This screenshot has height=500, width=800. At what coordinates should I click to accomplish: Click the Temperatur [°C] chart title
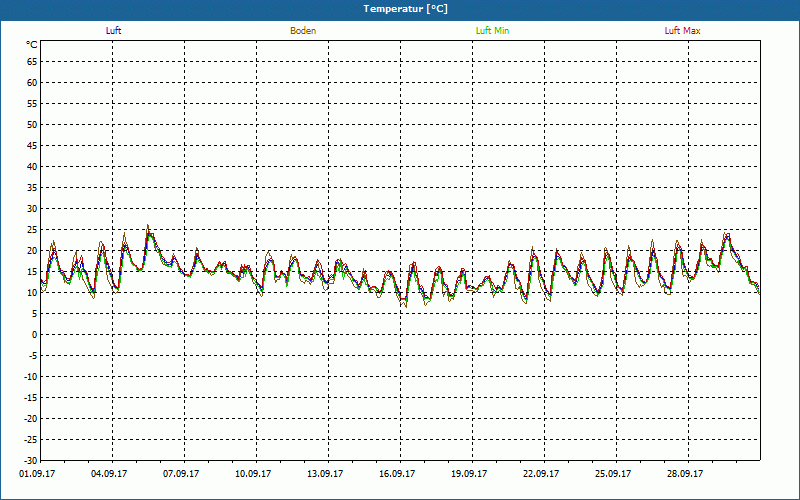(x=406, y=9)
